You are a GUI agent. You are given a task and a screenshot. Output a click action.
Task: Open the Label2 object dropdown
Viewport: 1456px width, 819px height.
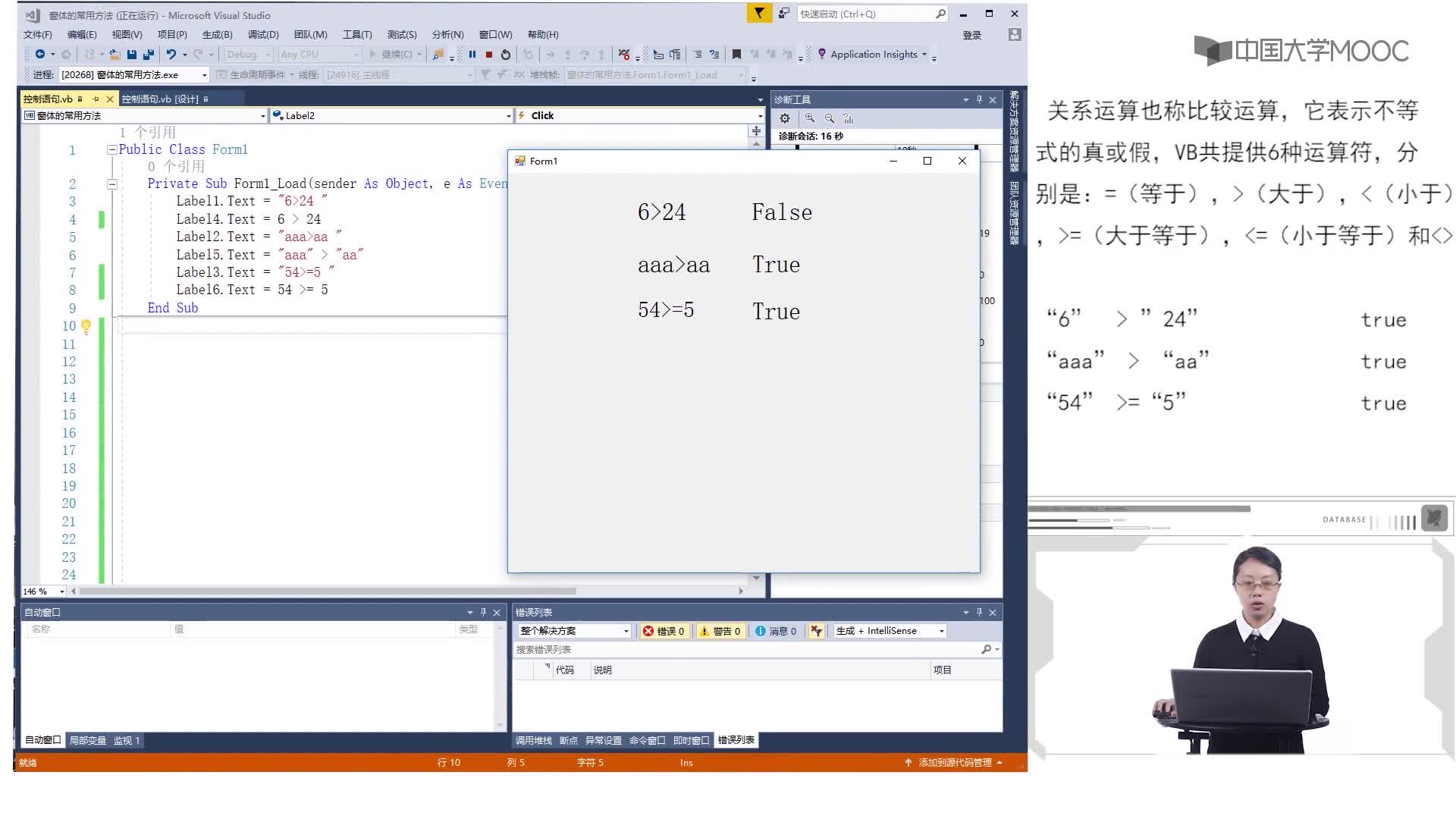click(x=392, y=116)
